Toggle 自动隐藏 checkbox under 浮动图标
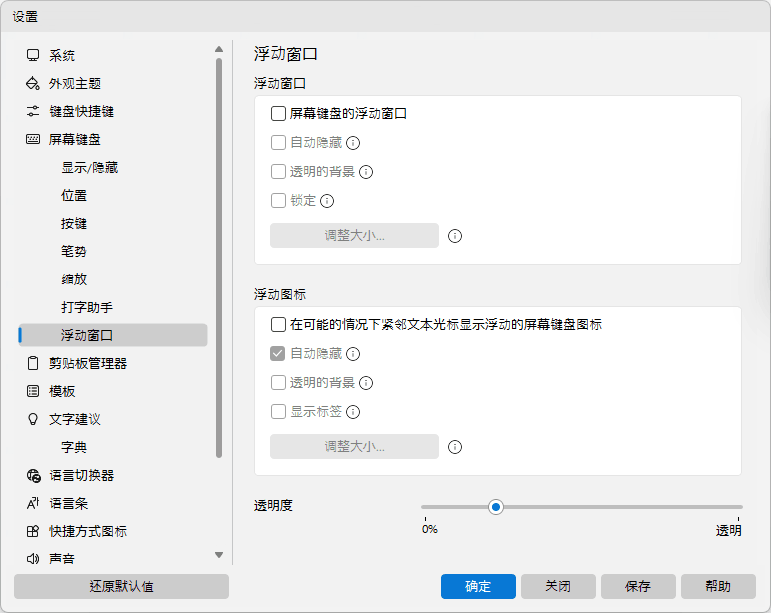 278,354
